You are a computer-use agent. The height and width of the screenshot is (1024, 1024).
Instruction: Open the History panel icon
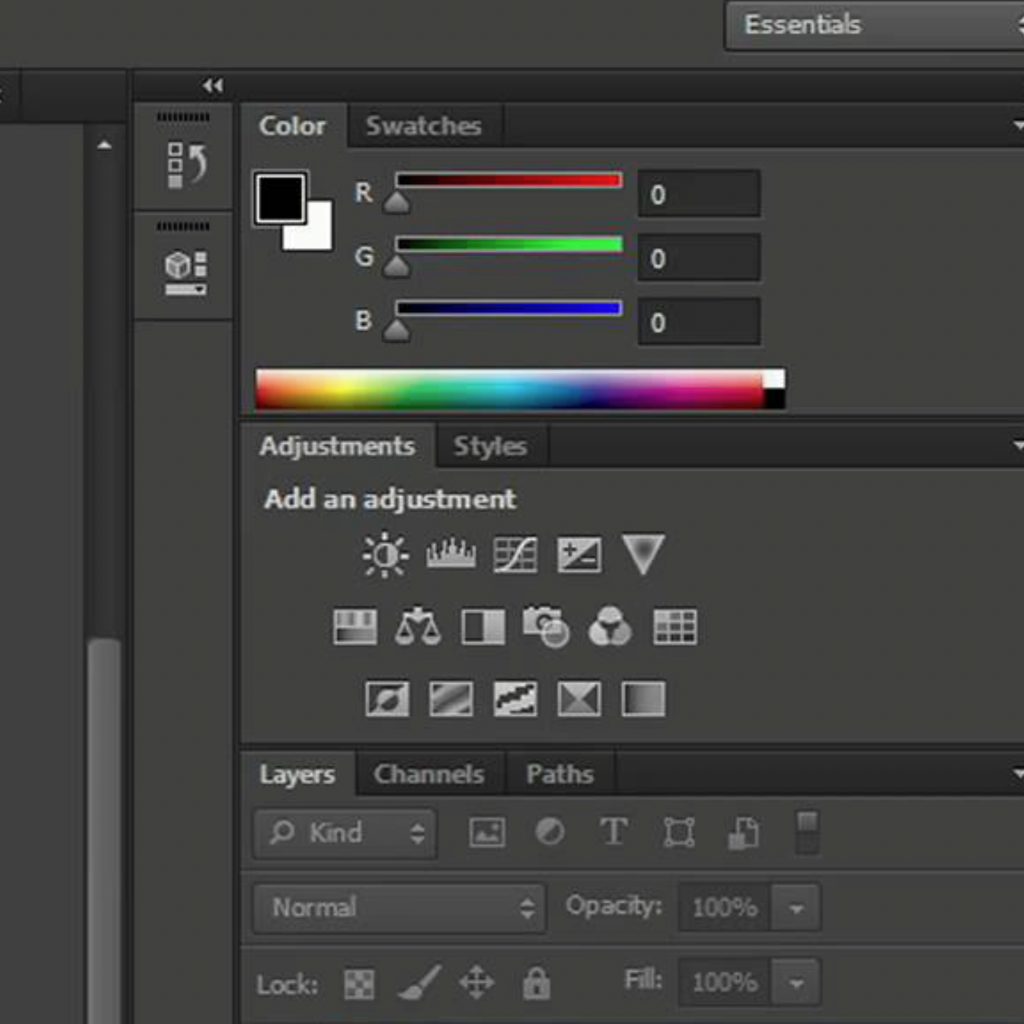coord(186,164)
